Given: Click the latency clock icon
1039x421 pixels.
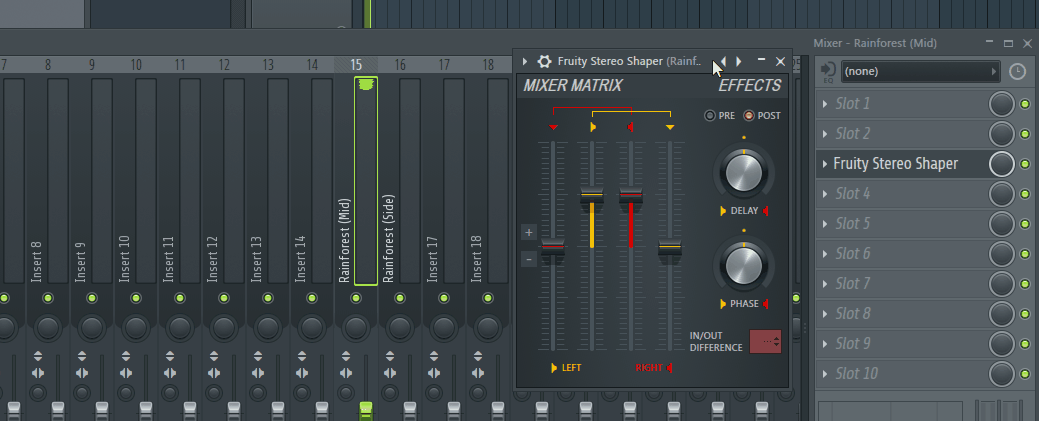Looking at the screenshot, I should pyautogui.click(x=1017, y=72).
